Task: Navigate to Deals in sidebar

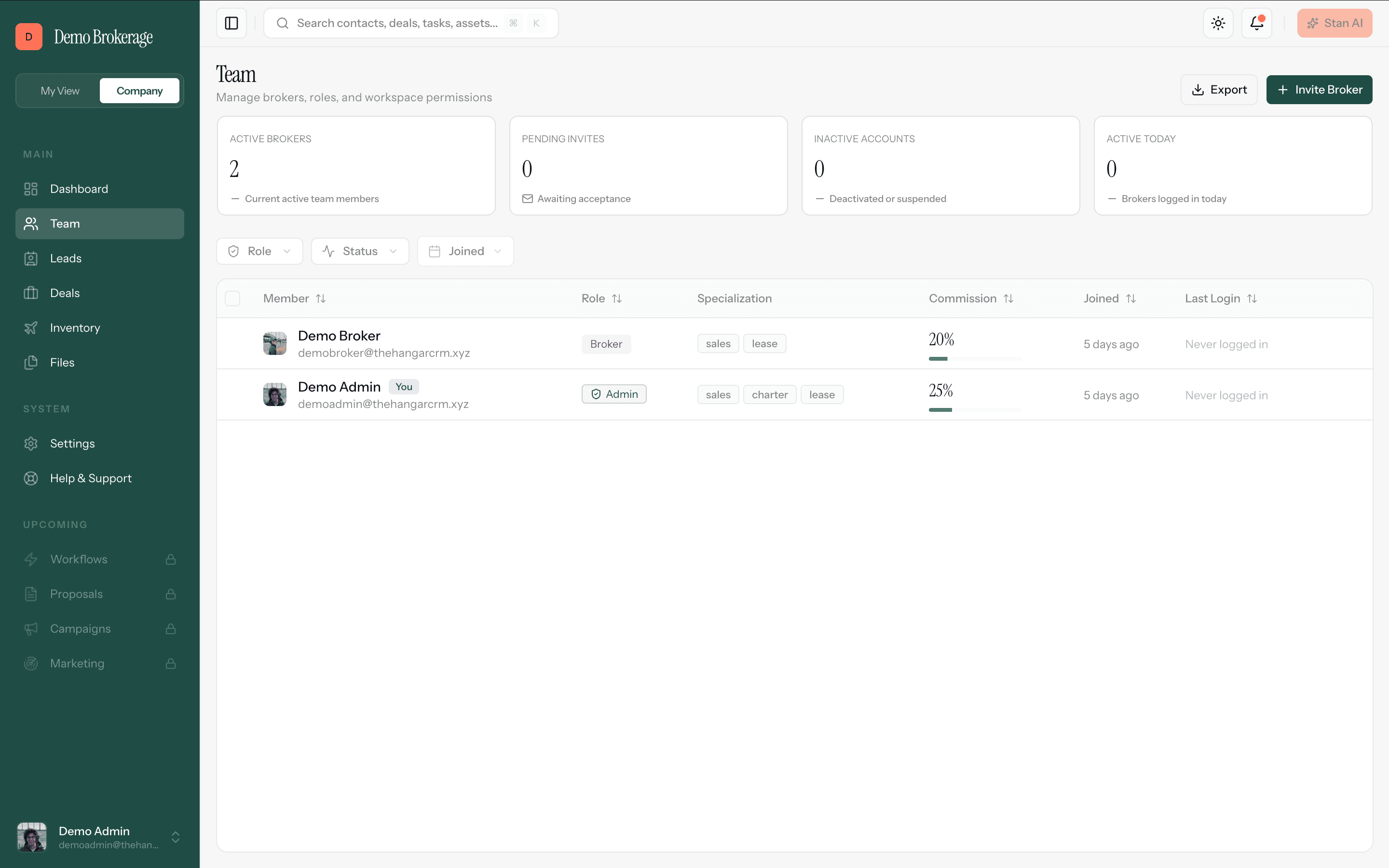Action: [100, 293]
